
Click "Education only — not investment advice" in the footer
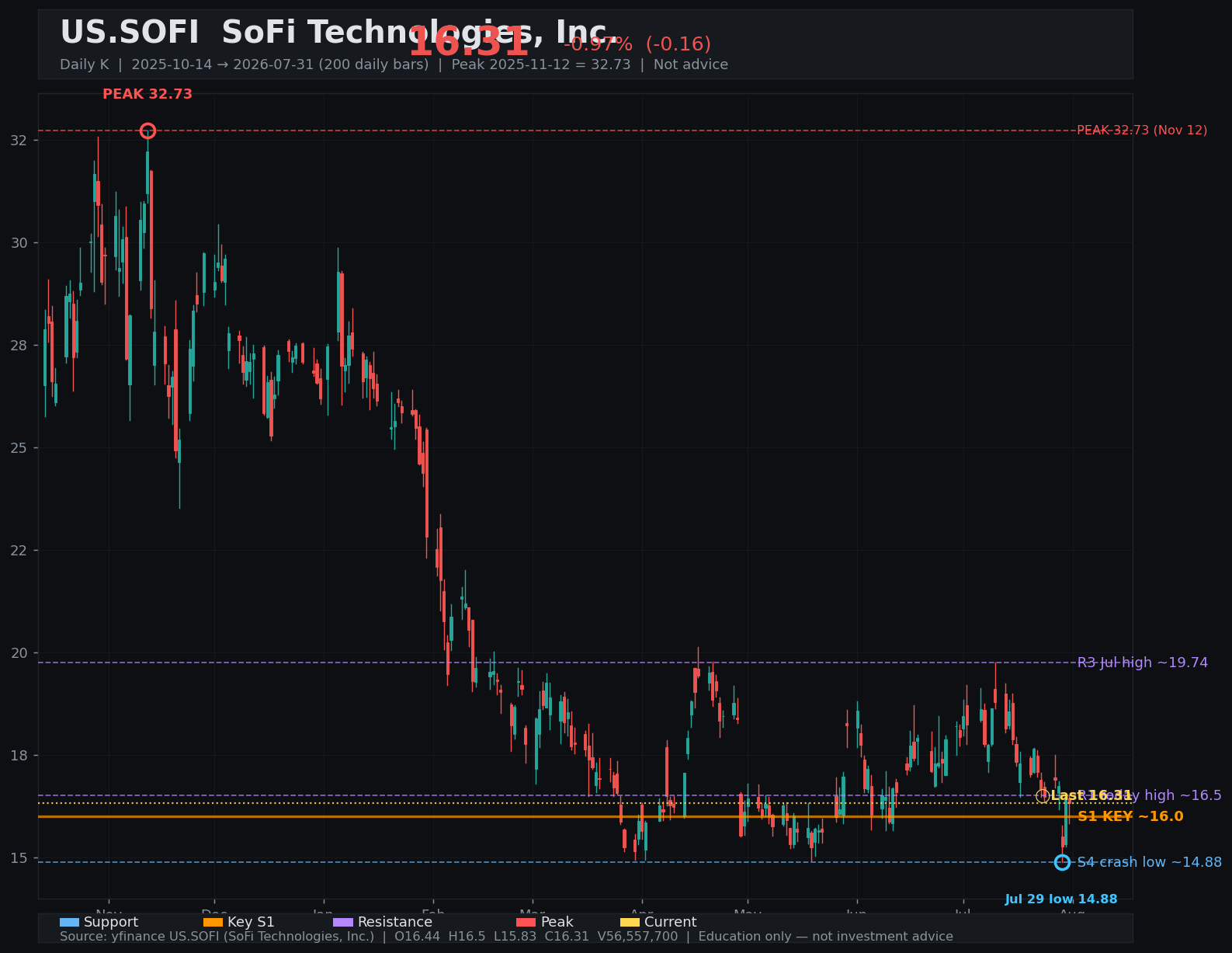point(825,937)
